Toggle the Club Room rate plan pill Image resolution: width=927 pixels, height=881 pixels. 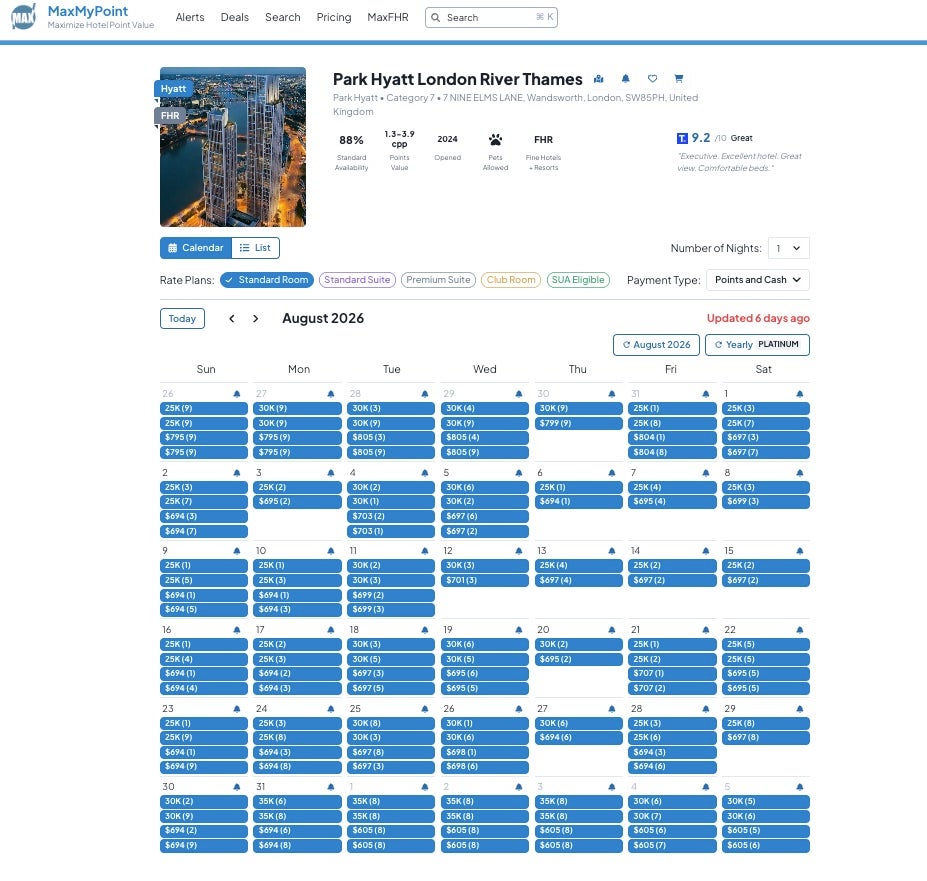[x=510, y=280]
